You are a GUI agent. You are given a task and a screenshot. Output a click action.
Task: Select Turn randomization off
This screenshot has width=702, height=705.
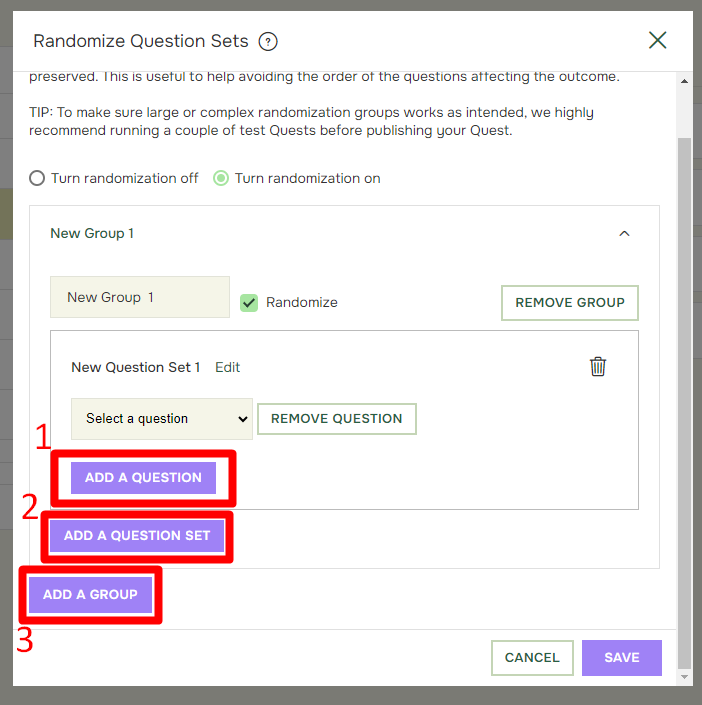[37, 178]
